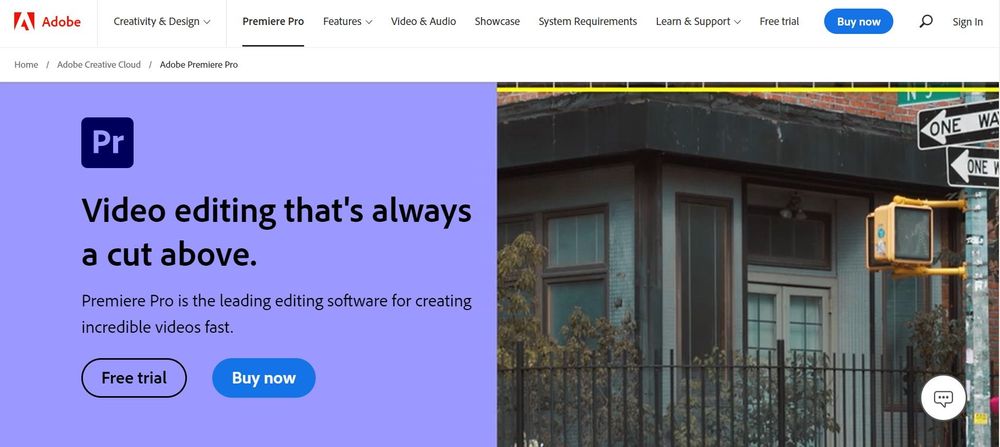This screenshot has height=447, width=1000.
Task: Select the Premiere Pro nav tab
Action: [273, 22]
